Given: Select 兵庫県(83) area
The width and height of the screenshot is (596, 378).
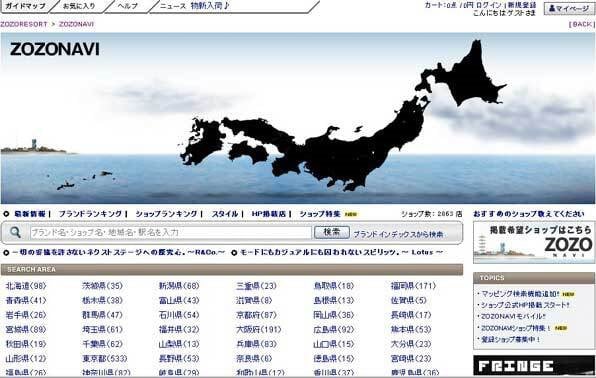Looking at the screenshot, I should [257, 344].
